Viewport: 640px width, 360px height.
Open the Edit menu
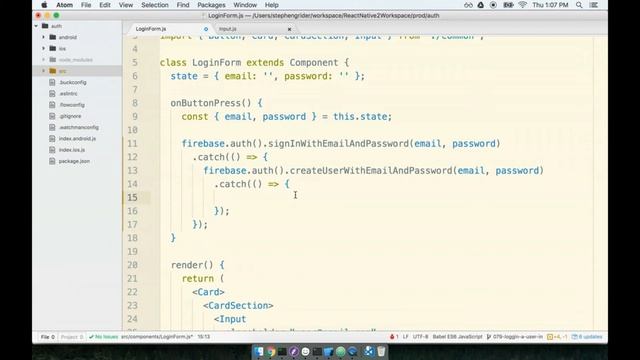[x=105, y=5]
